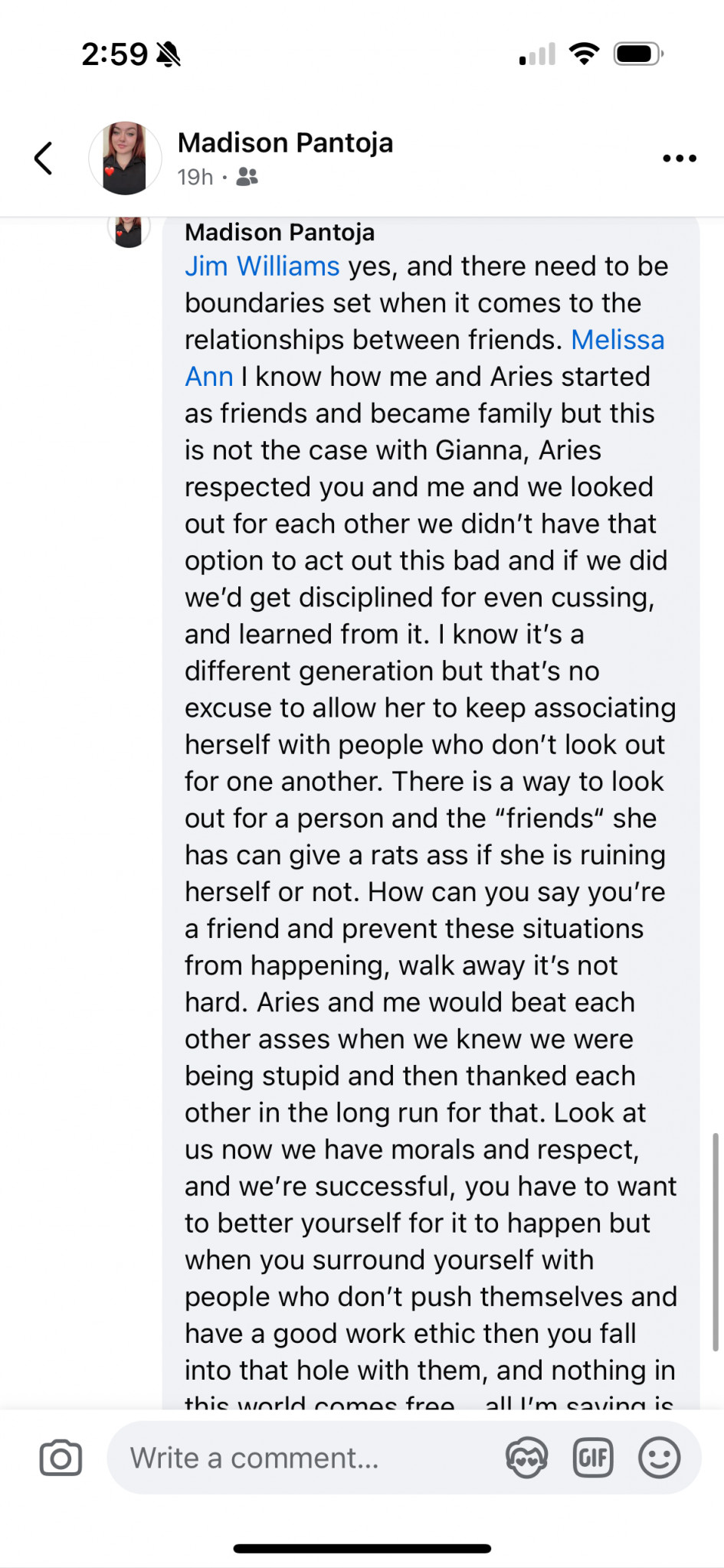Tap the Write a comment field

tap(306, 1458)
